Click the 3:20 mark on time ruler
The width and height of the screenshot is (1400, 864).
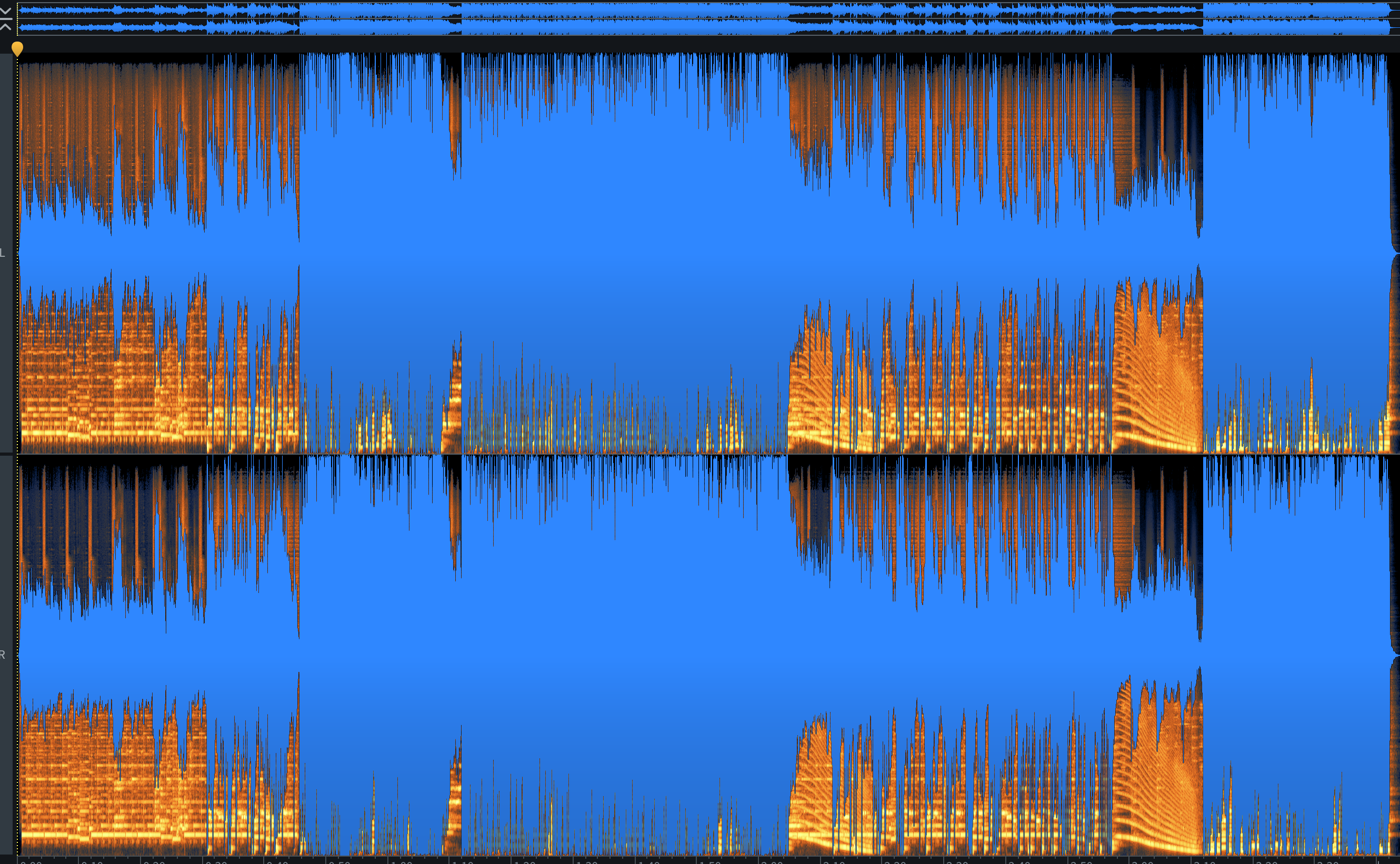pyautogui.click(x=1266, y=862)
